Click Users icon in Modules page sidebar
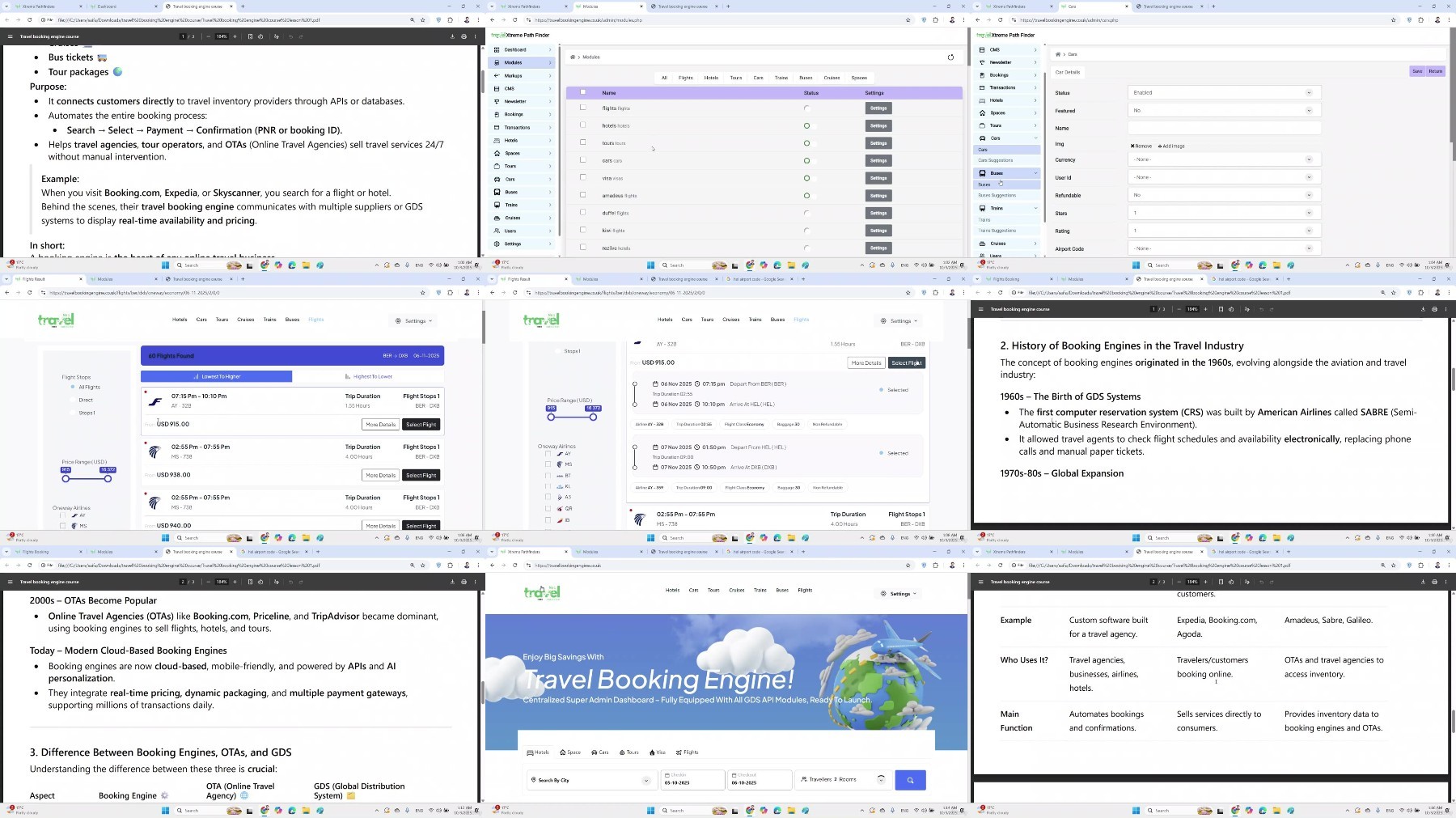The image size is (1456, 818). point(497,231)
